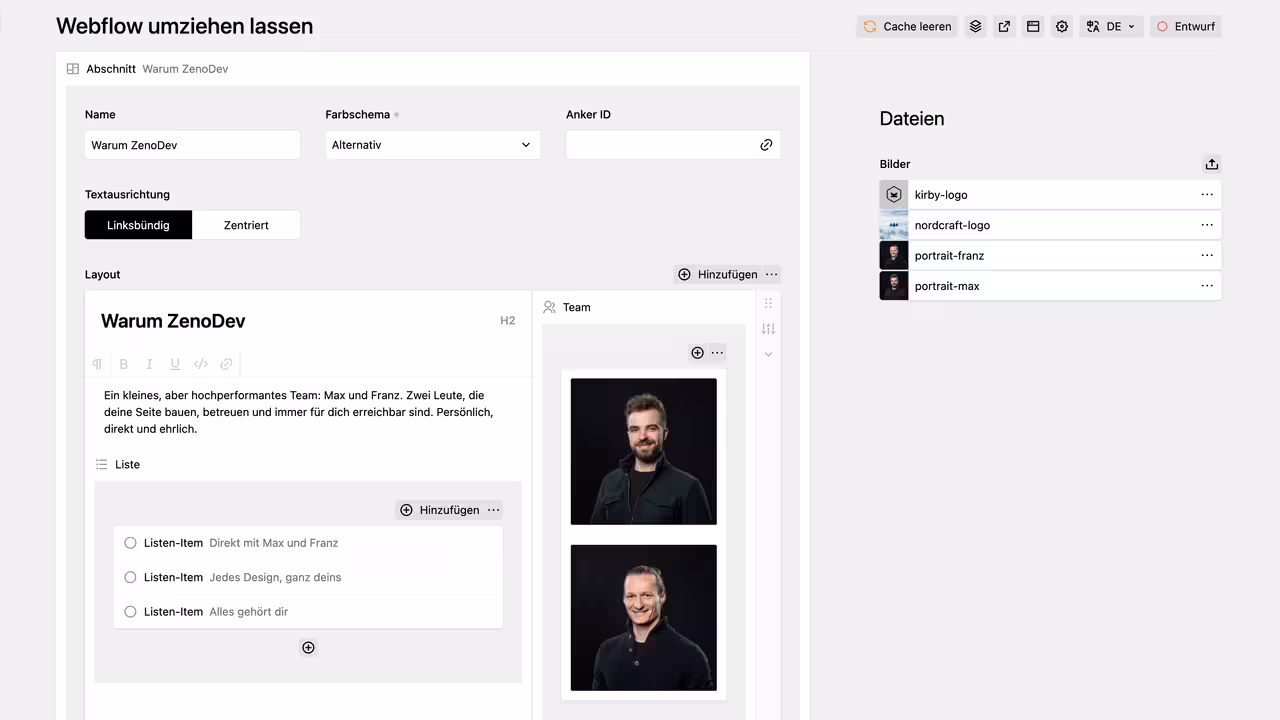This screenshot has width=1280, height=720.
Task: Open options menu for portrait-max
Action: pos(1207,286)
